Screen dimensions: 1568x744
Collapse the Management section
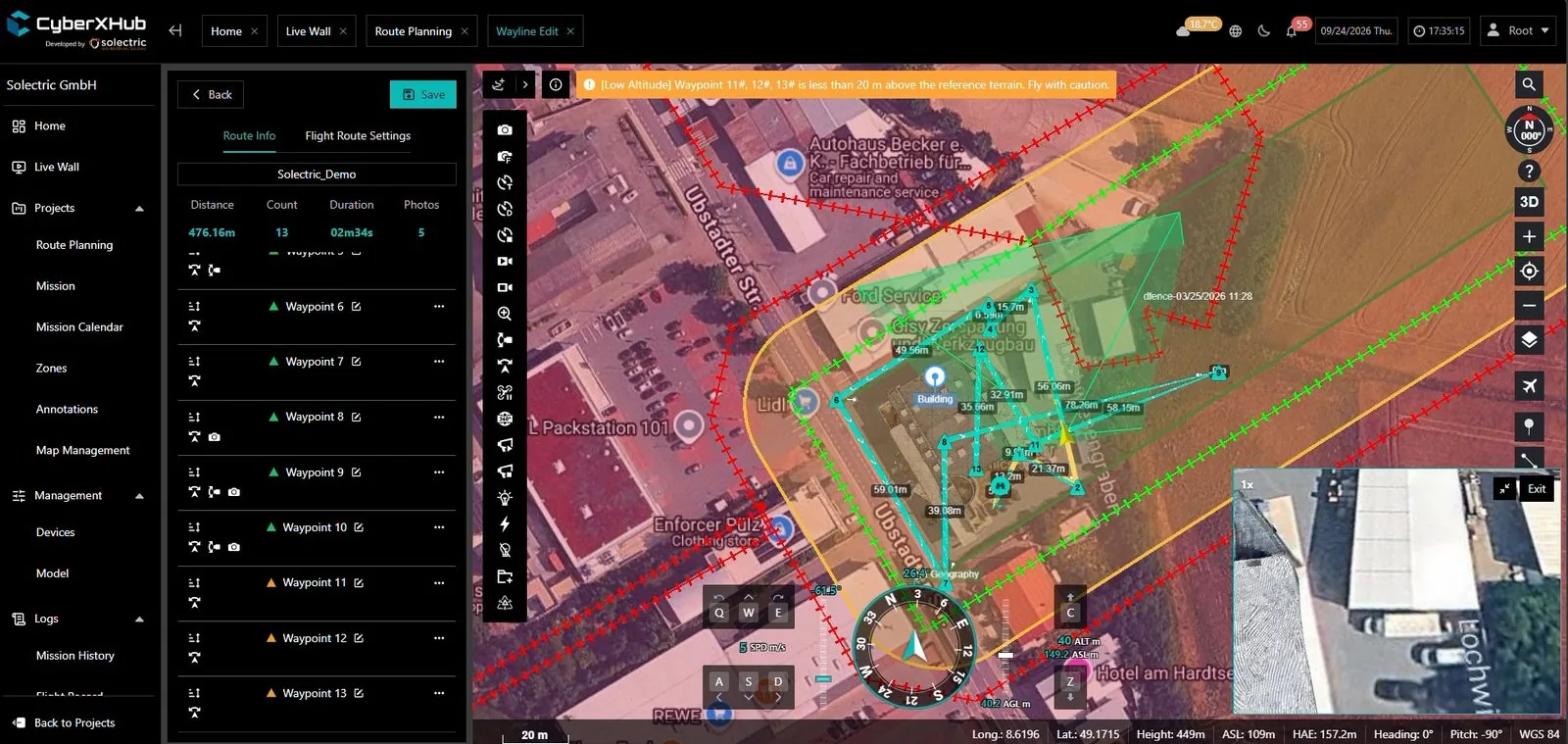pos(139,496)
